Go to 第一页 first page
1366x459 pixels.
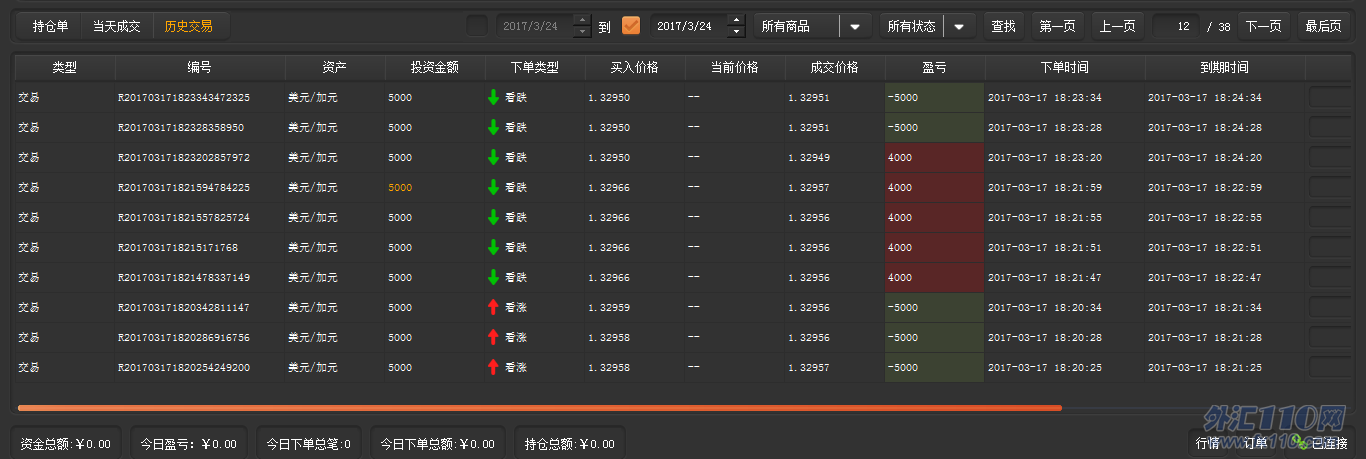pyautogui.click(x=1057, y=27)
